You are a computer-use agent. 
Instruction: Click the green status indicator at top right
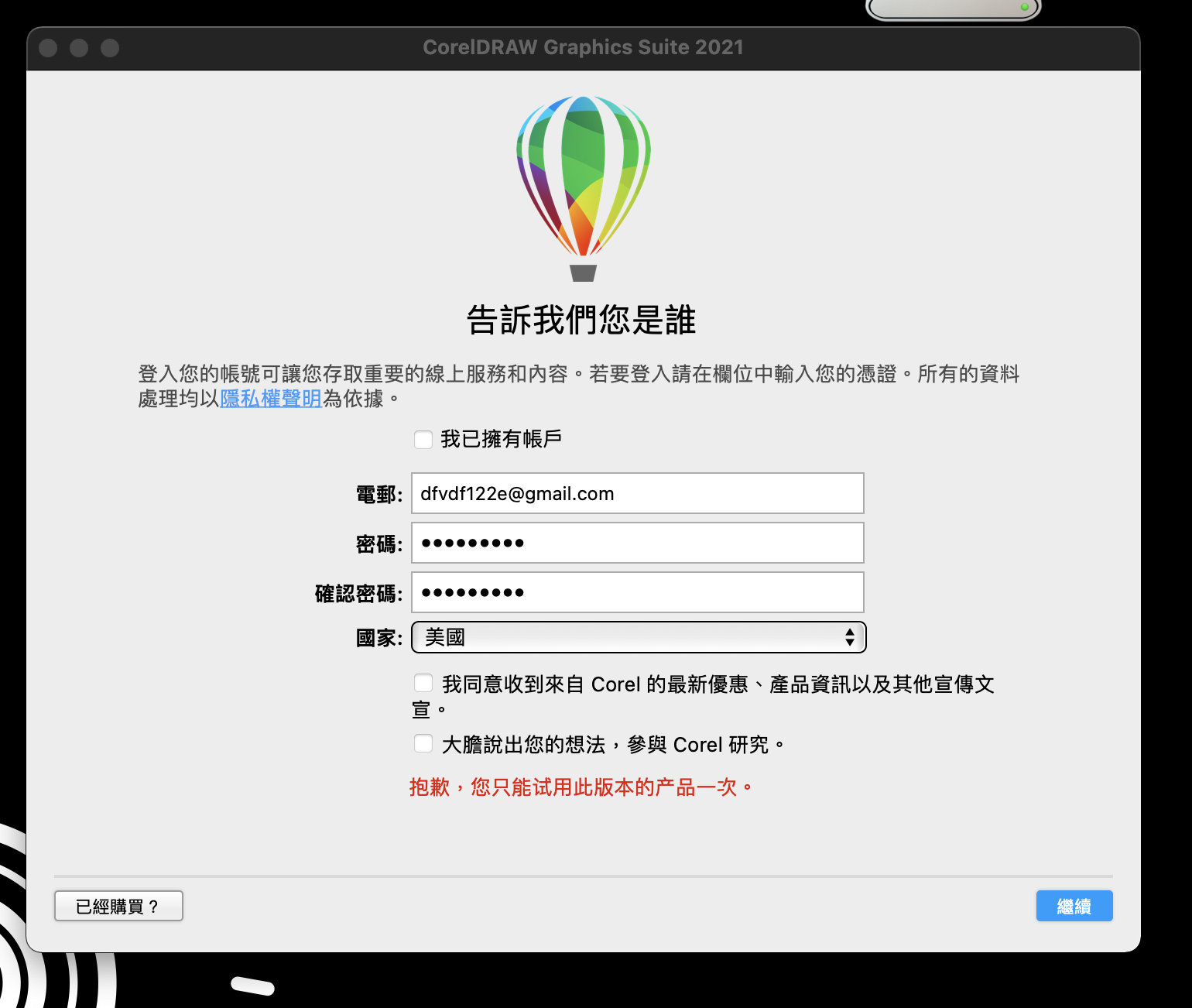1026,5
